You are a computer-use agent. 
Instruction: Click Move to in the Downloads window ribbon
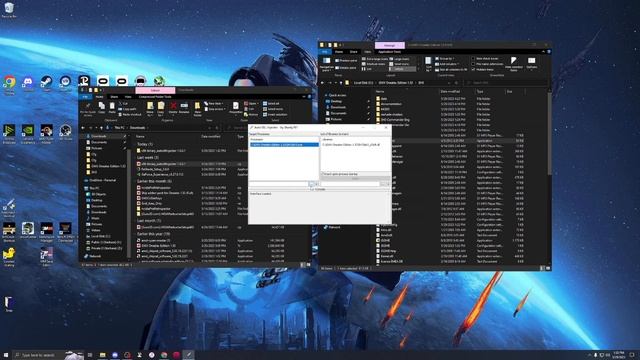[150, 109]
